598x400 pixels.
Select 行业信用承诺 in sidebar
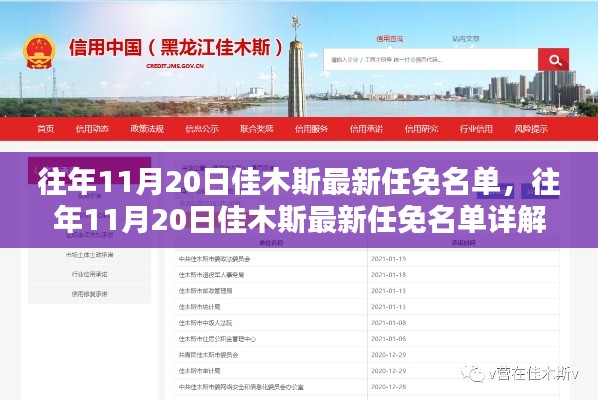[x=90, y=274]
